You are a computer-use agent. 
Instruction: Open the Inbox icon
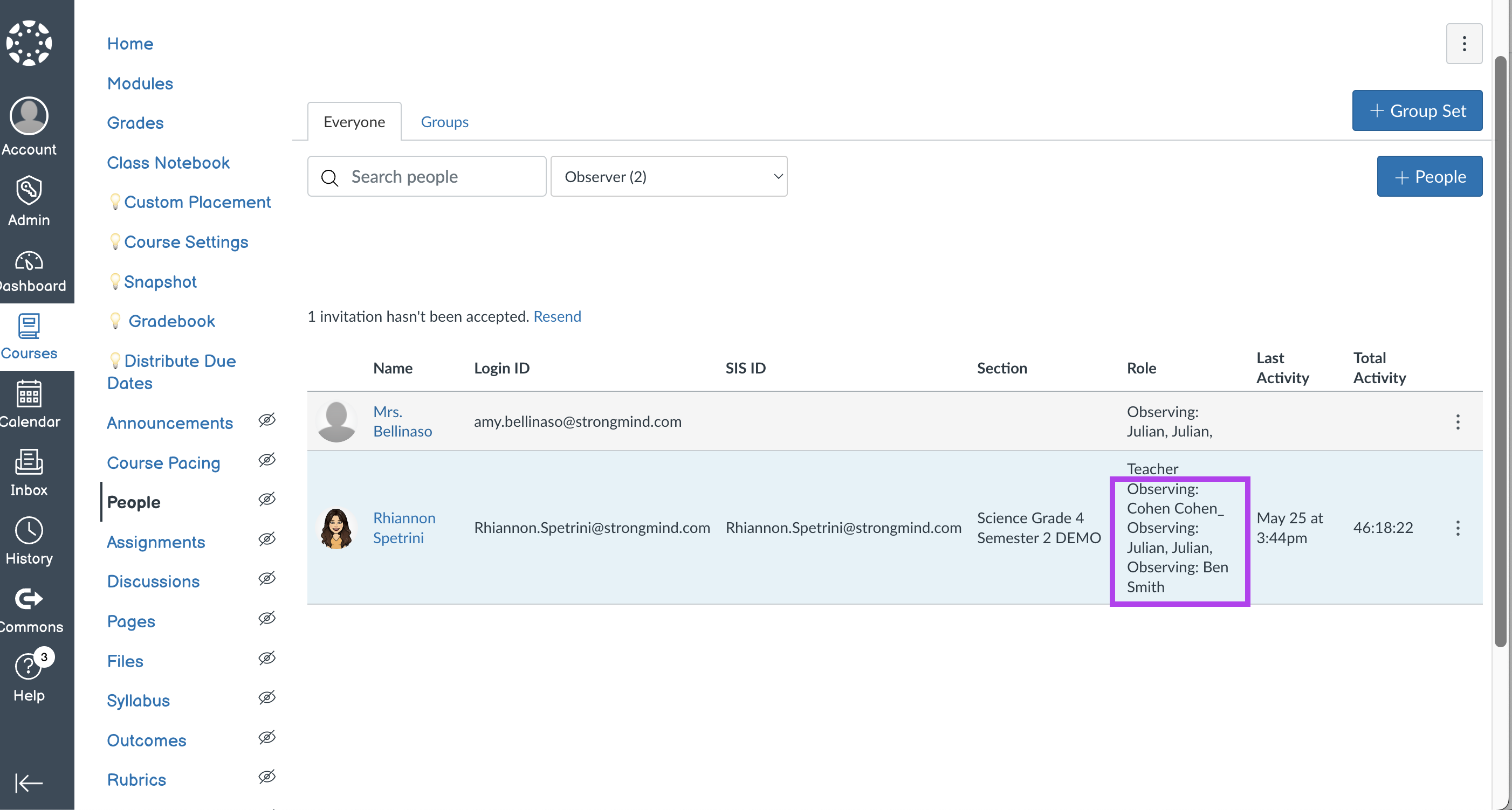coord(29,463)
